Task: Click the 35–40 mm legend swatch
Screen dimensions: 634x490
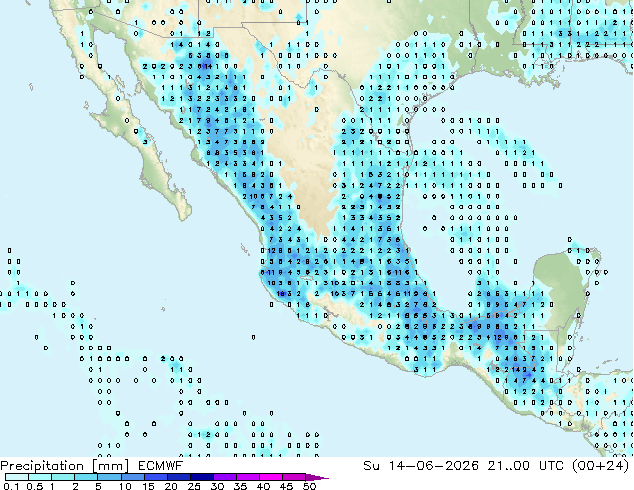Action: click(248, 477)
